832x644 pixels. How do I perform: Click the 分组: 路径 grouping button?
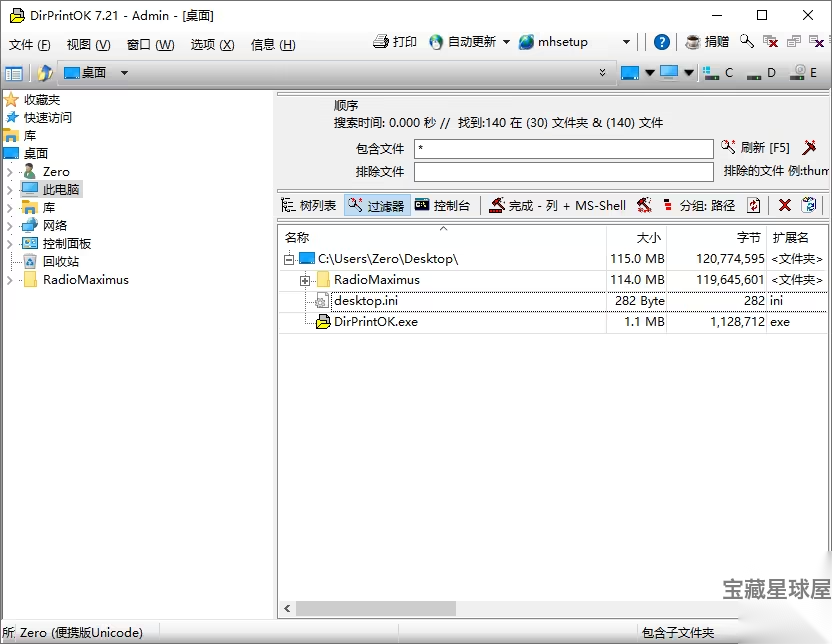(700, 205)
